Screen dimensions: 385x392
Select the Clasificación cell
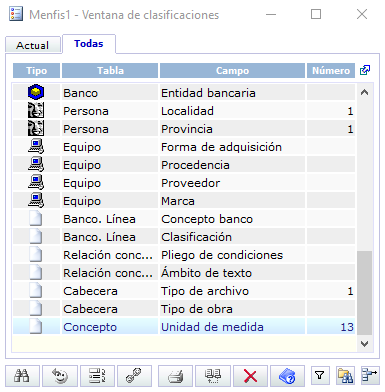pyautogui.click(x=232, y=237)
